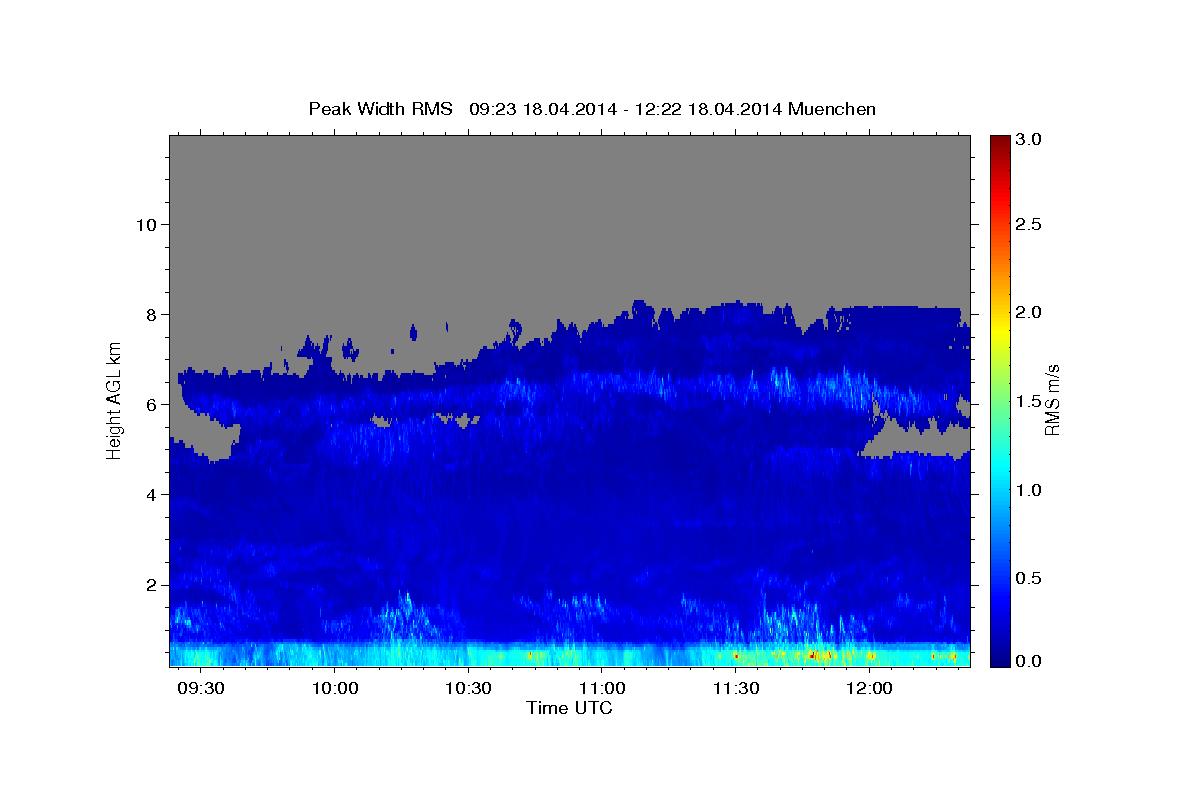Click the colorbar value 0.5
This screenshot has height=800, width=1200.
[x=1030, y=578]
